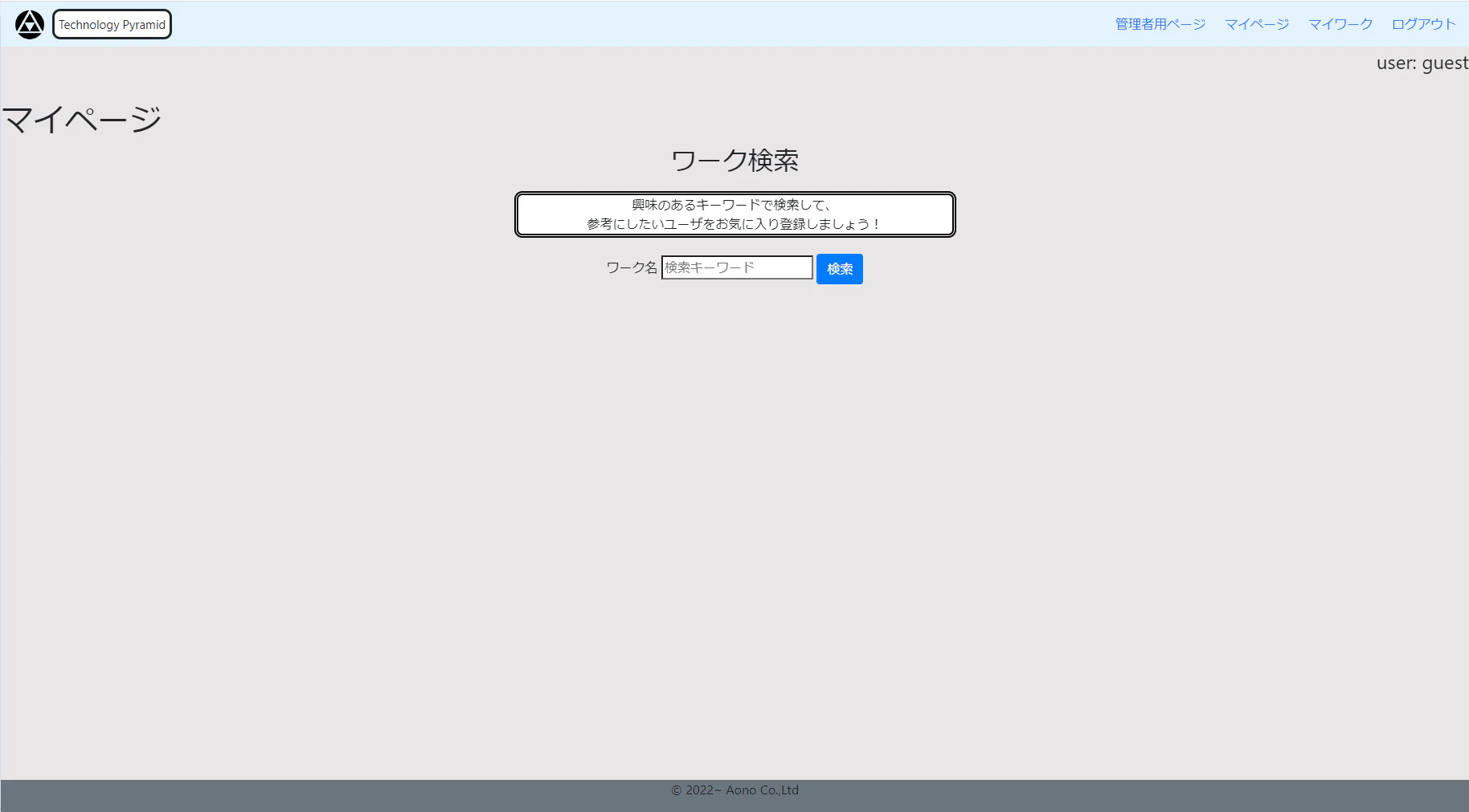Open マイページ from the navigation bar
1469x812 pixels.
pos(1257,24)
